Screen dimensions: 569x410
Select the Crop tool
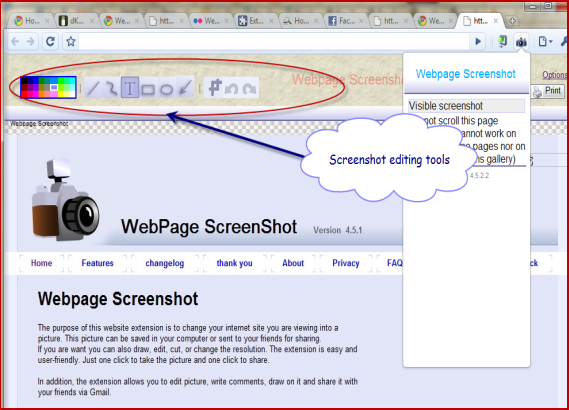point(214,88)
